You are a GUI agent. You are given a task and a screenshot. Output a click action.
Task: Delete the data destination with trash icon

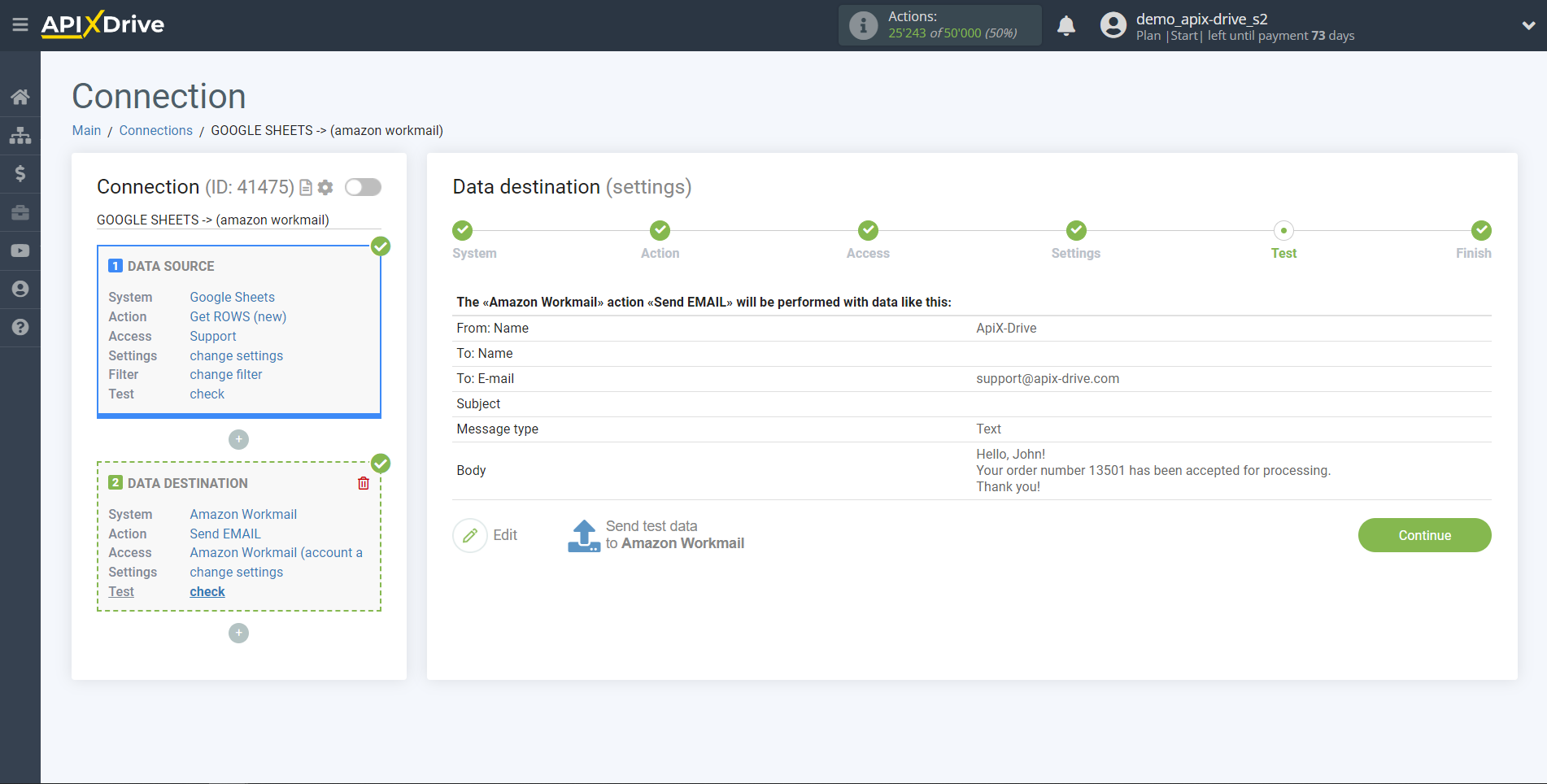pos(364,483)
